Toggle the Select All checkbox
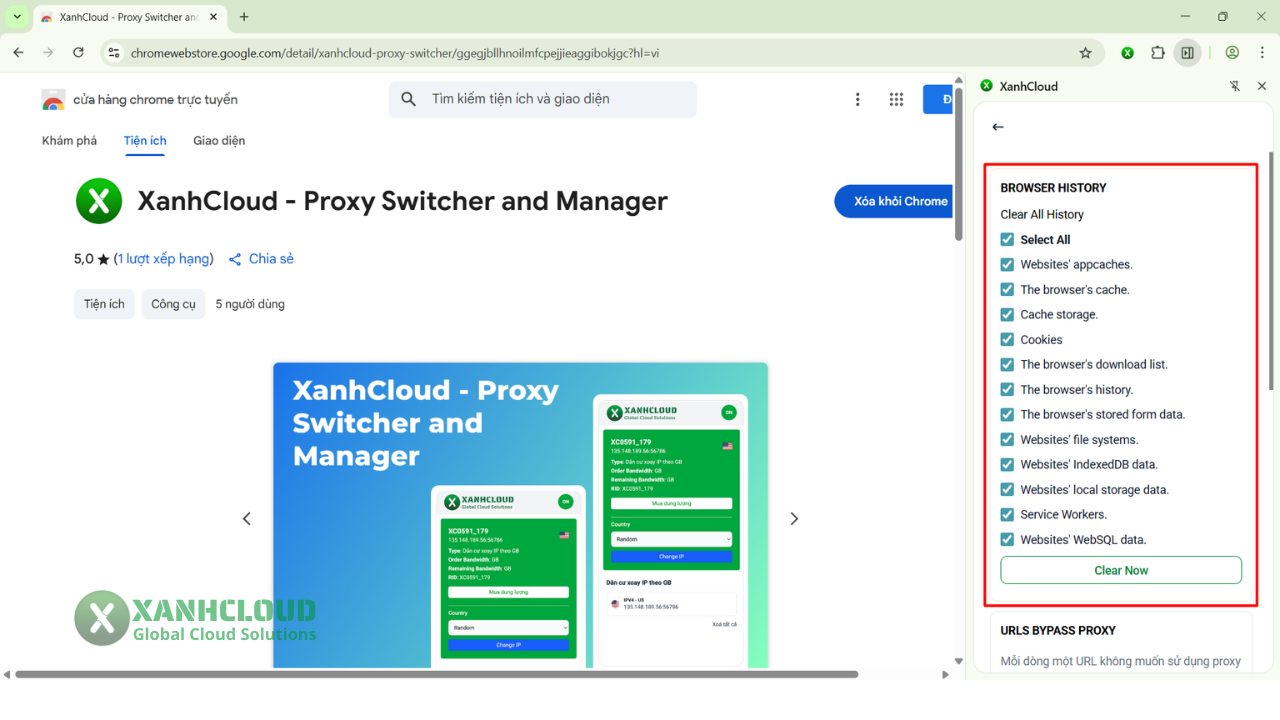 click(1007, 239)
